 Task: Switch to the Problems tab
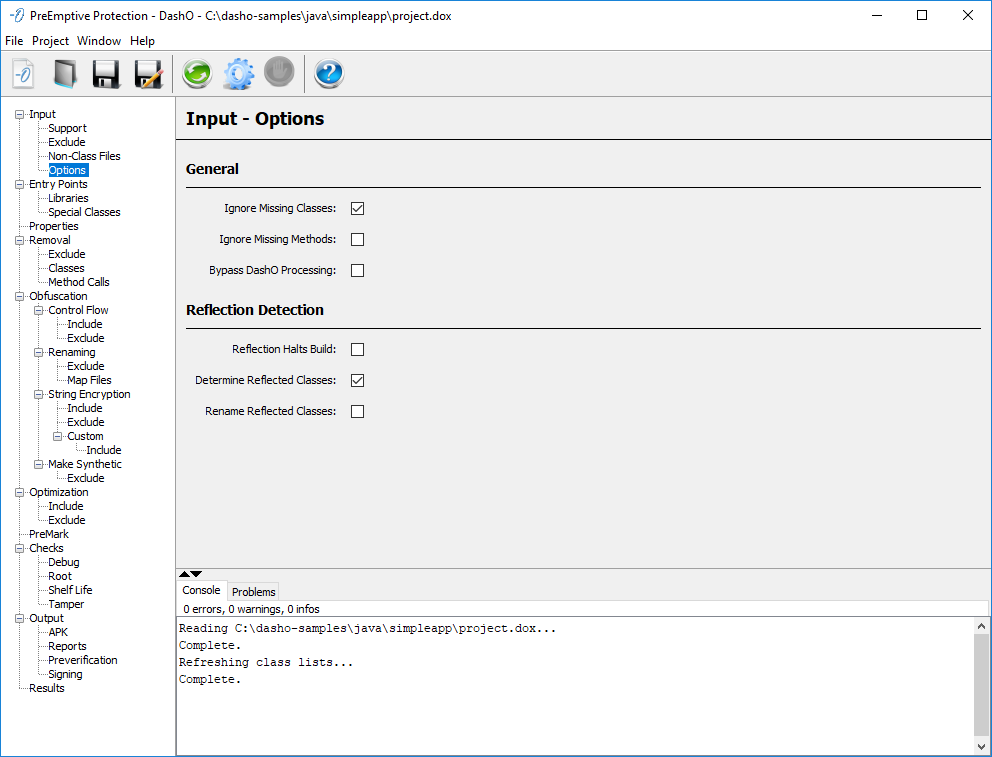[x=253, y=592]
